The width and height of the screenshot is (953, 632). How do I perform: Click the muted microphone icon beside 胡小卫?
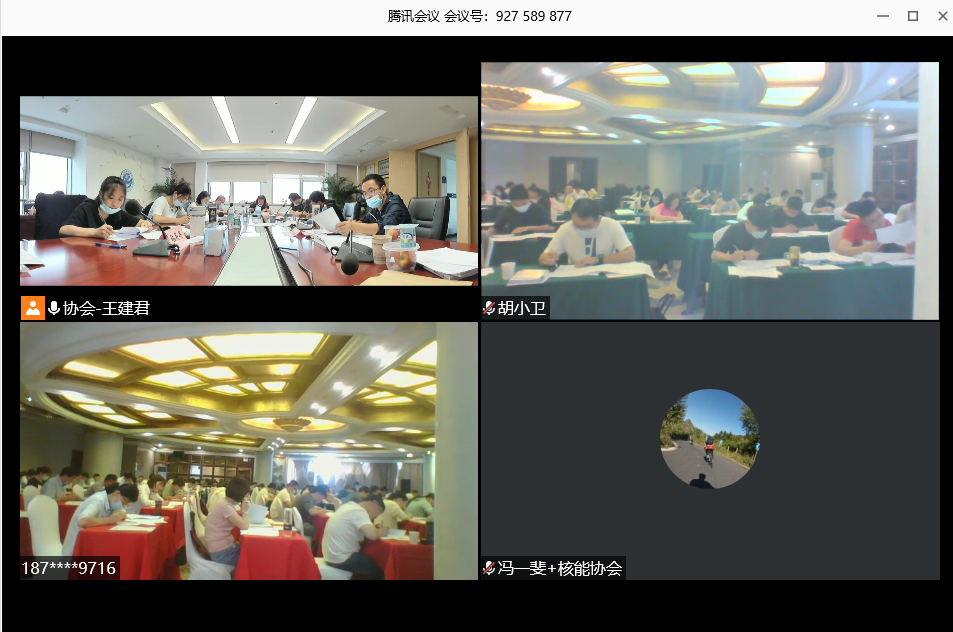(489, 308)
